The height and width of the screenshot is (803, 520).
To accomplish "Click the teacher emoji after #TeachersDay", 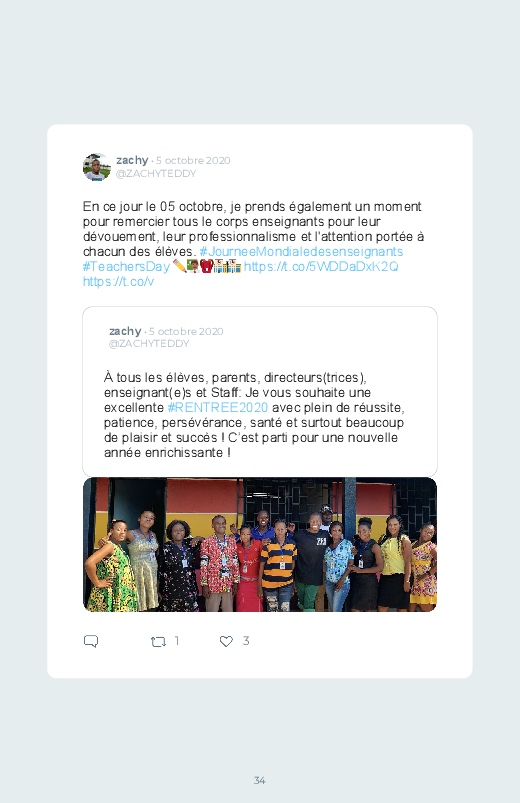I will coord(193,266).
